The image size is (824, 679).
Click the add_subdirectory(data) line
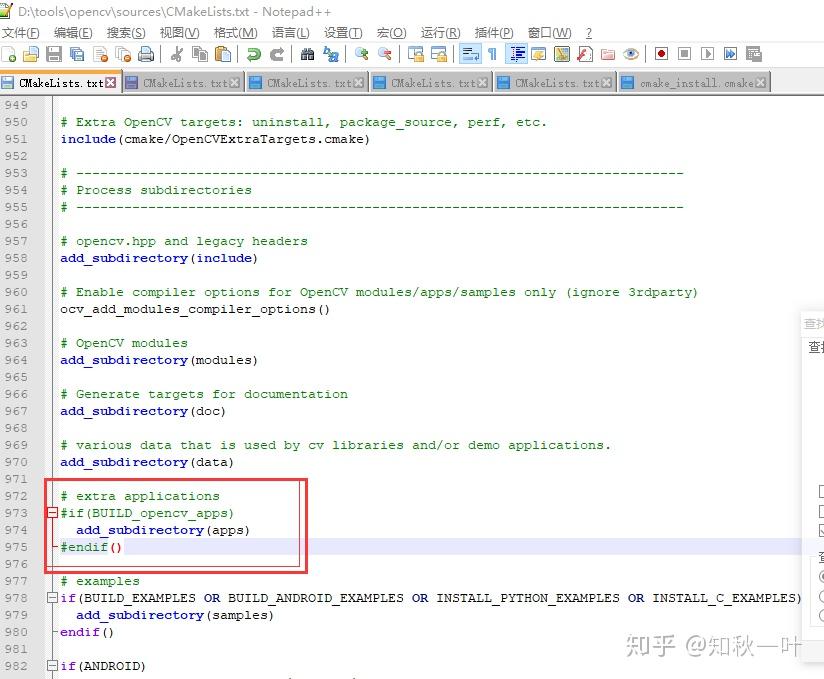pos(147,462)
